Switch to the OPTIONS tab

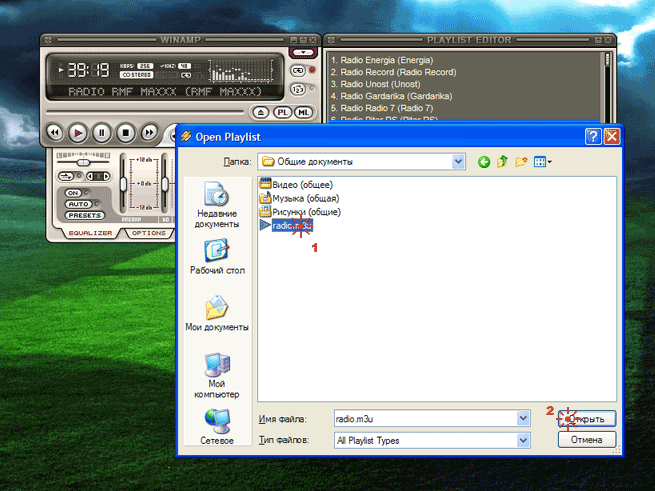coord(149,233)
